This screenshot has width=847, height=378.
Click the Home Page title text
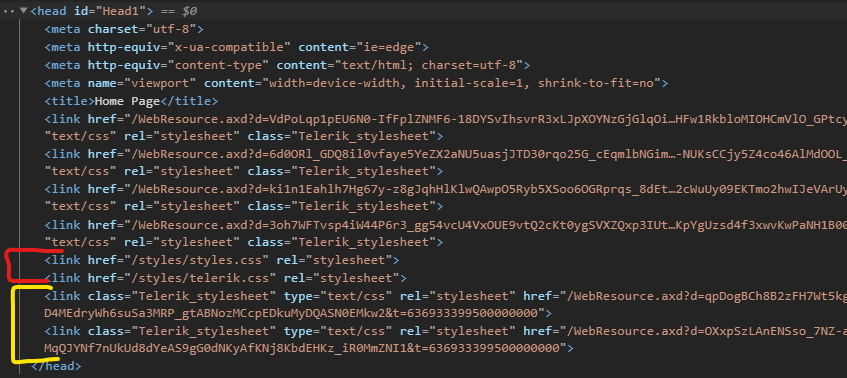pos(127,101)
